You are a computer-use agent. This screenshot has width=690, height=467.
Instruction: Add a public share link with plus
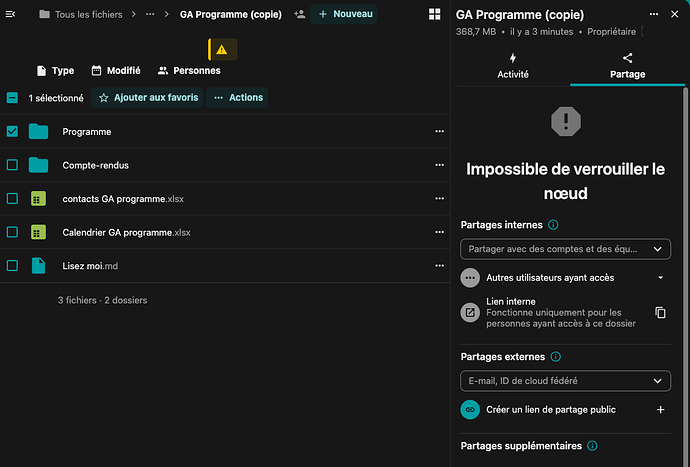click(659, 409)
